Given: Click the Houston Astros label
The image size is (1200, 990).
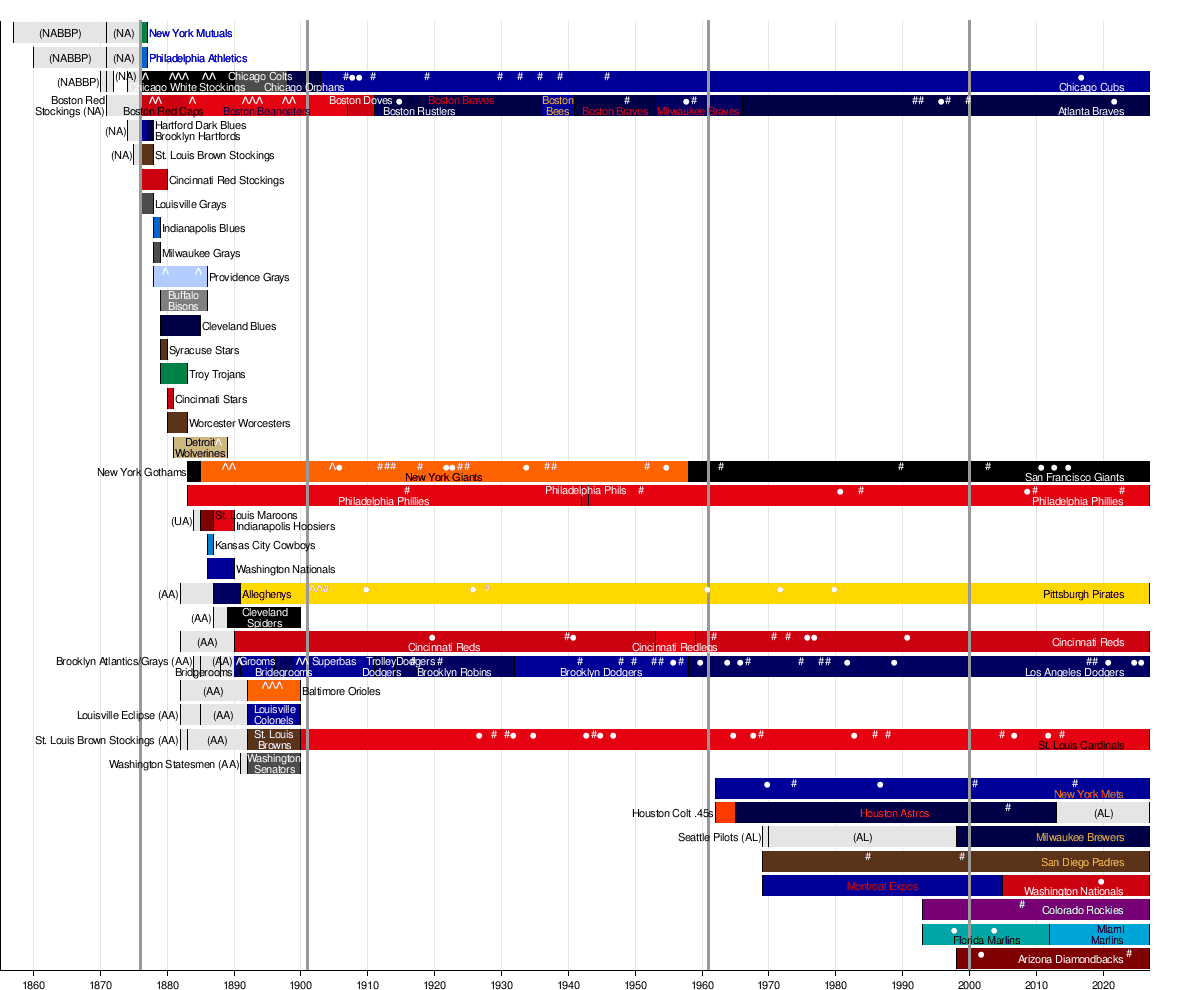Looking at the screenshot, I should [x=894, y=813].
